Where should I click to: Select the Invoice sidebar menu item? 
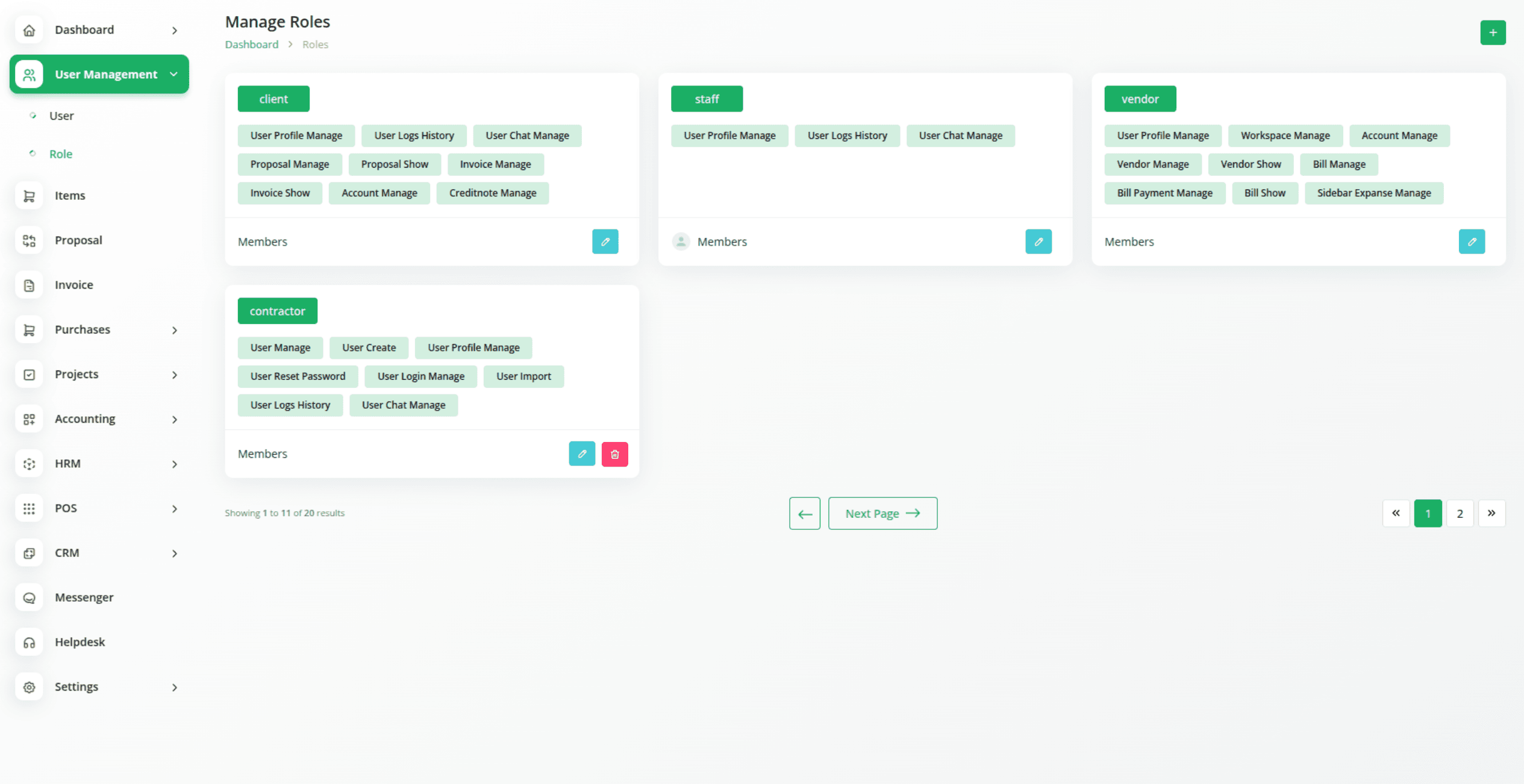coord(73,285)
